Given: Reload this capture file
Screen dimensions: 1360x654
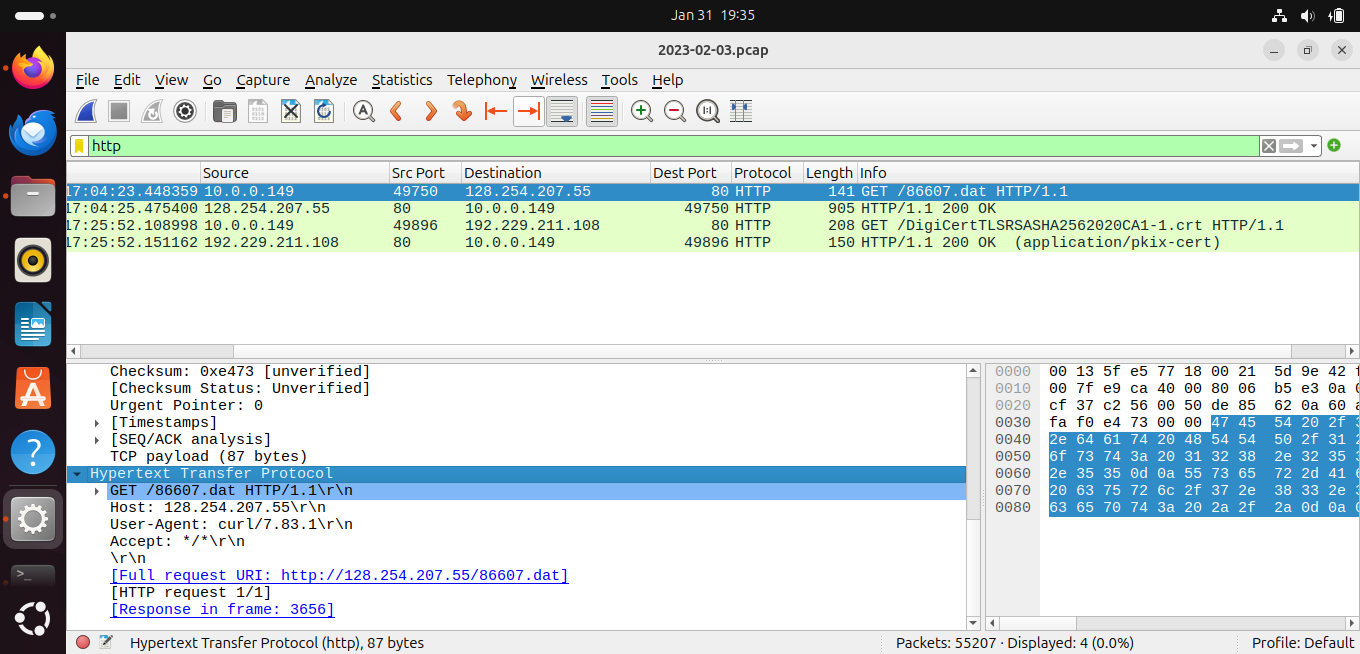Looking at the screenshot, I should pos(324,111).
